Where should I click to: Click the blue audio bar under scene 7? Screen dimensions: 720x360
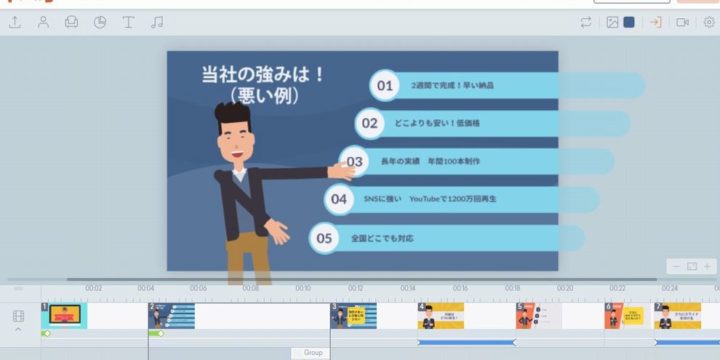[x=687, y=343]
